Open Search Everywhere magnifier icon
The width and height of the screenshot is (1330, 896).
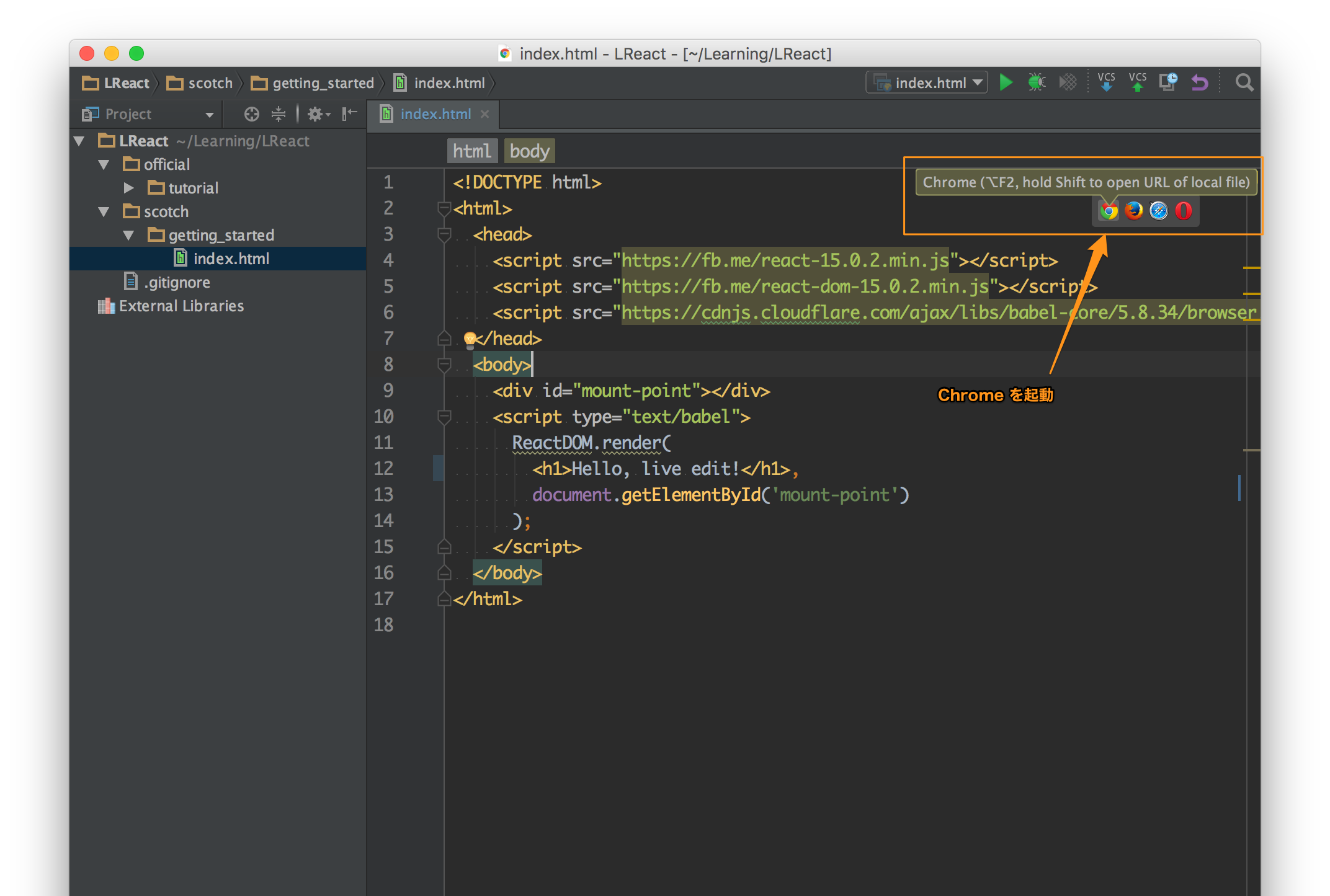coord(1244,82)
